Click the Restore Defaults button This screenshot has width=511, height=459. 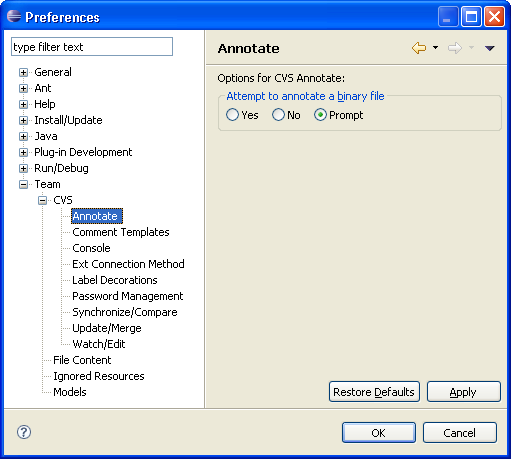374,392
